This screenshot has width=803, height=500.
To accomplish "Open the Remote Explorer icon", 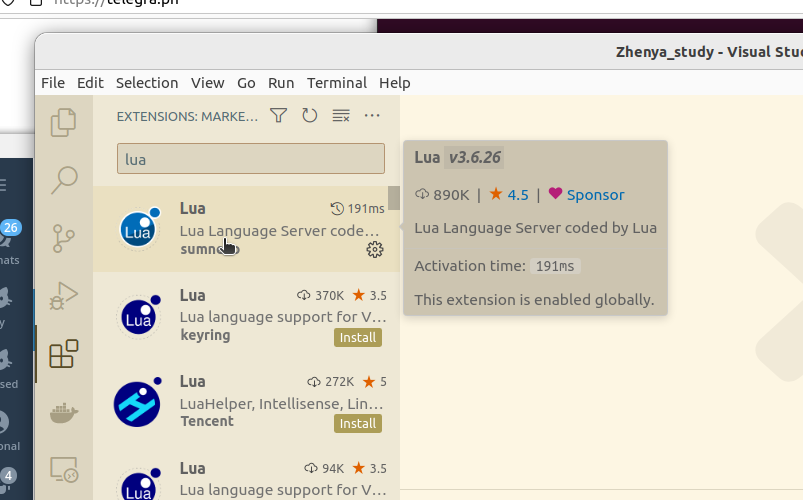I will tap(64, 469).
